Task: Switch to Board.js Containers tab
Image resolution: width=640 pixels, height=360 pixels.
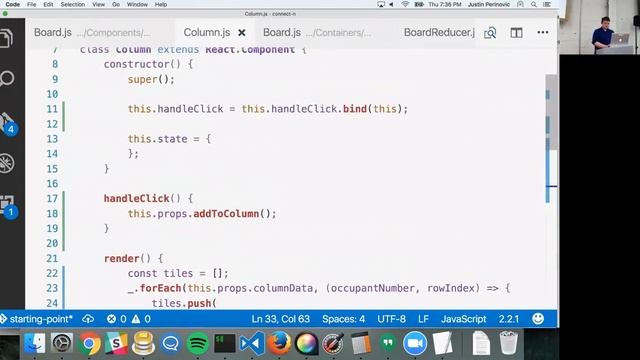Action: 317,33
